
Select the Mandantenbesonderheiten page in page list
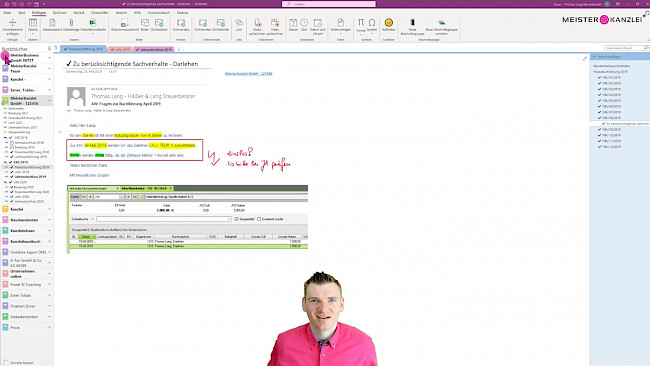611,66
